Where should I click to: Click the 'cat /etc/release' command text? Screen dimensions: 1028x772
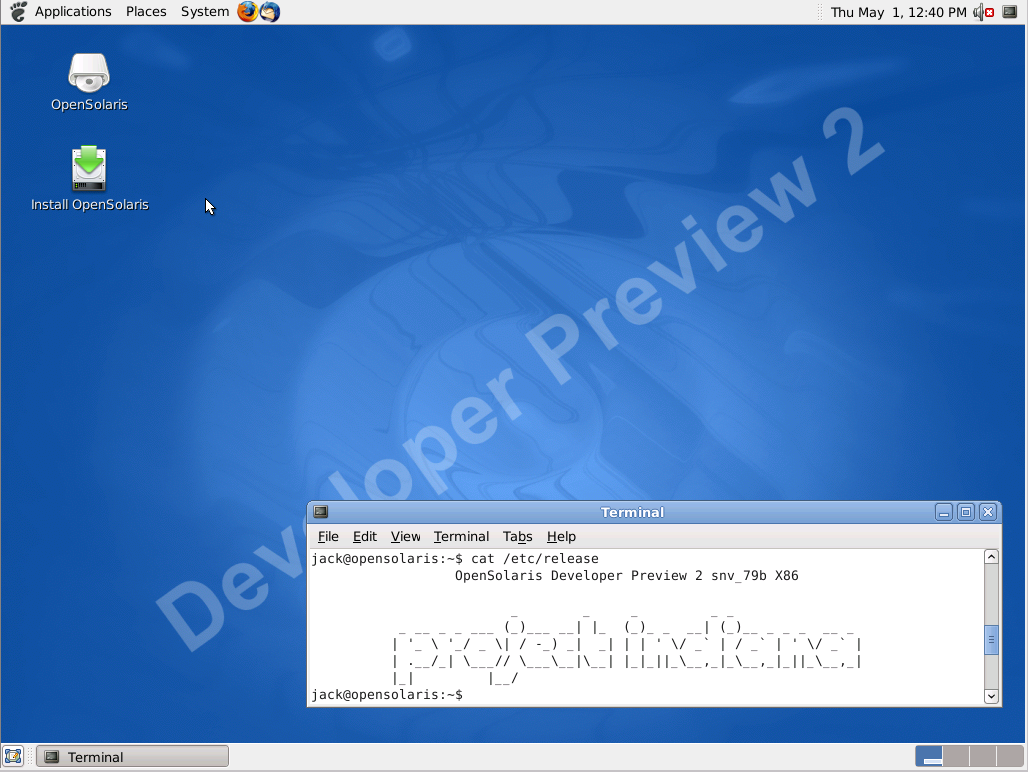click(534, 558)
